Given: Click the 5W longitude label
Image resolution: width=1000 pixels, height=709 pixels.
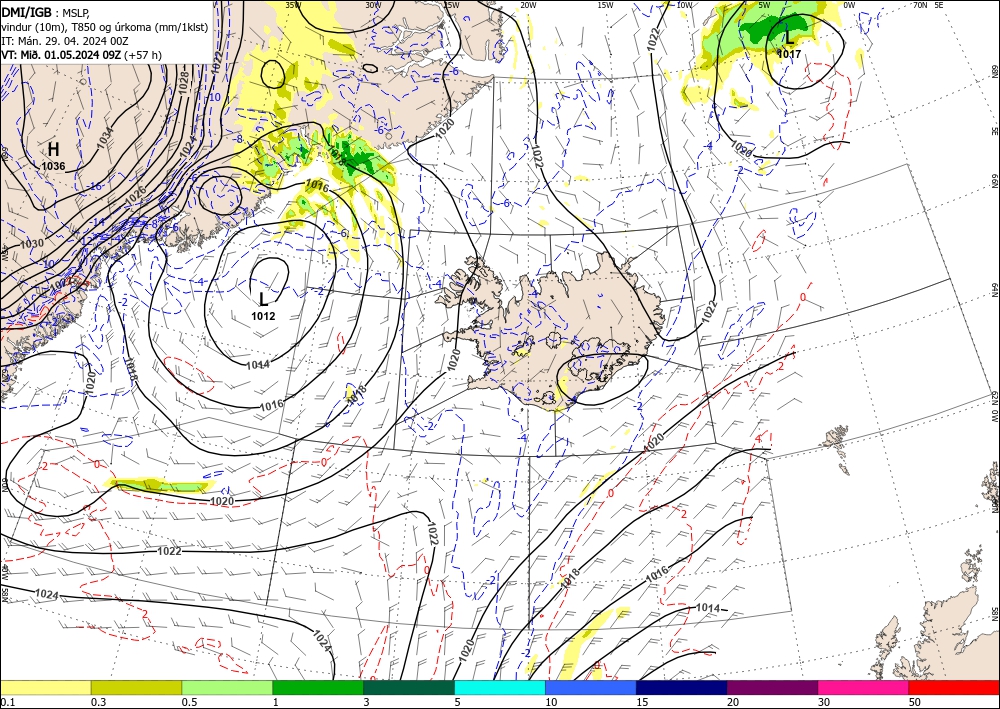Looking at the screenshot, I should coord(765,5).
